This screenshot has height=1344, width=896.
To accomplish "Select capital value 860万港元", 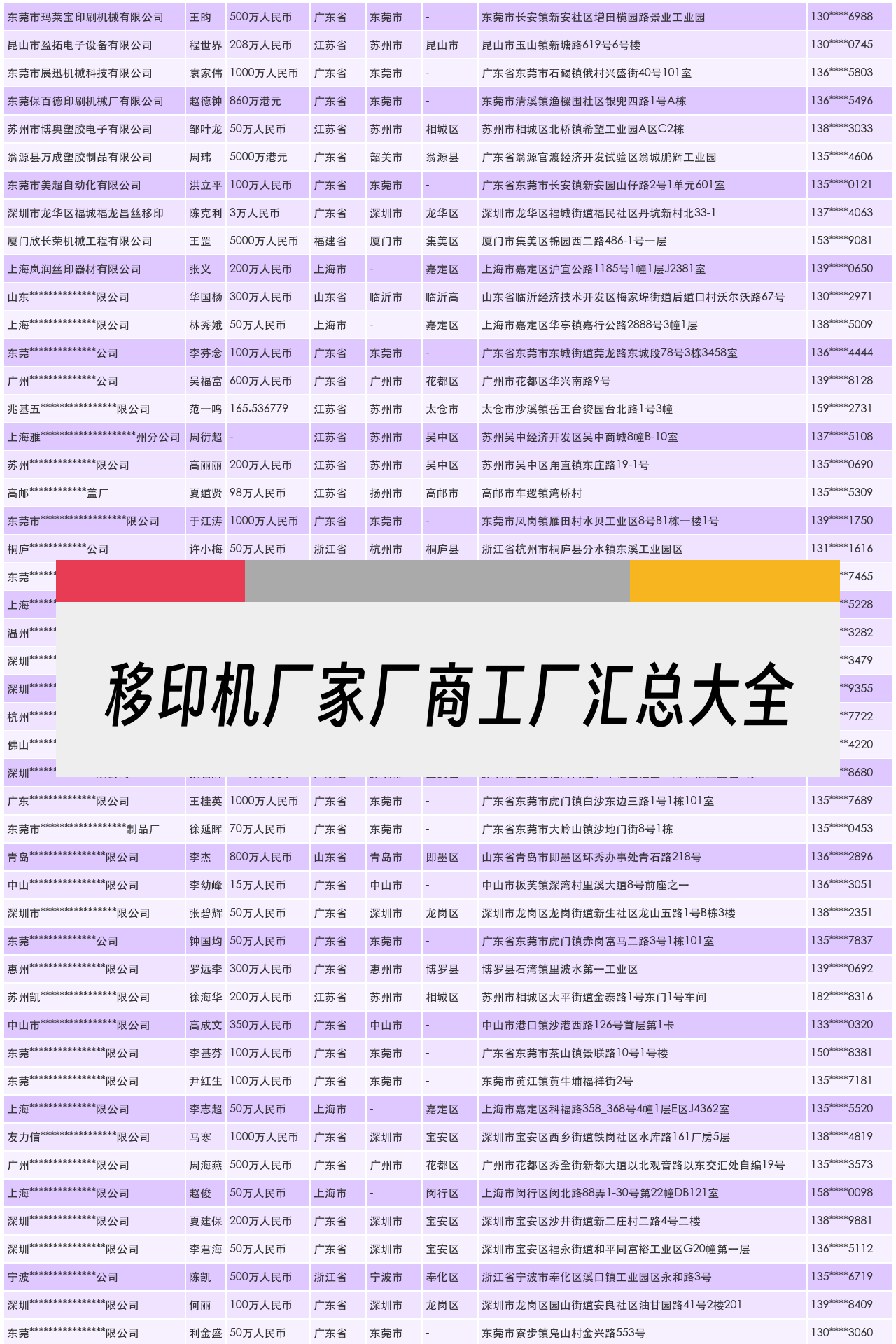I will [255, 101].
